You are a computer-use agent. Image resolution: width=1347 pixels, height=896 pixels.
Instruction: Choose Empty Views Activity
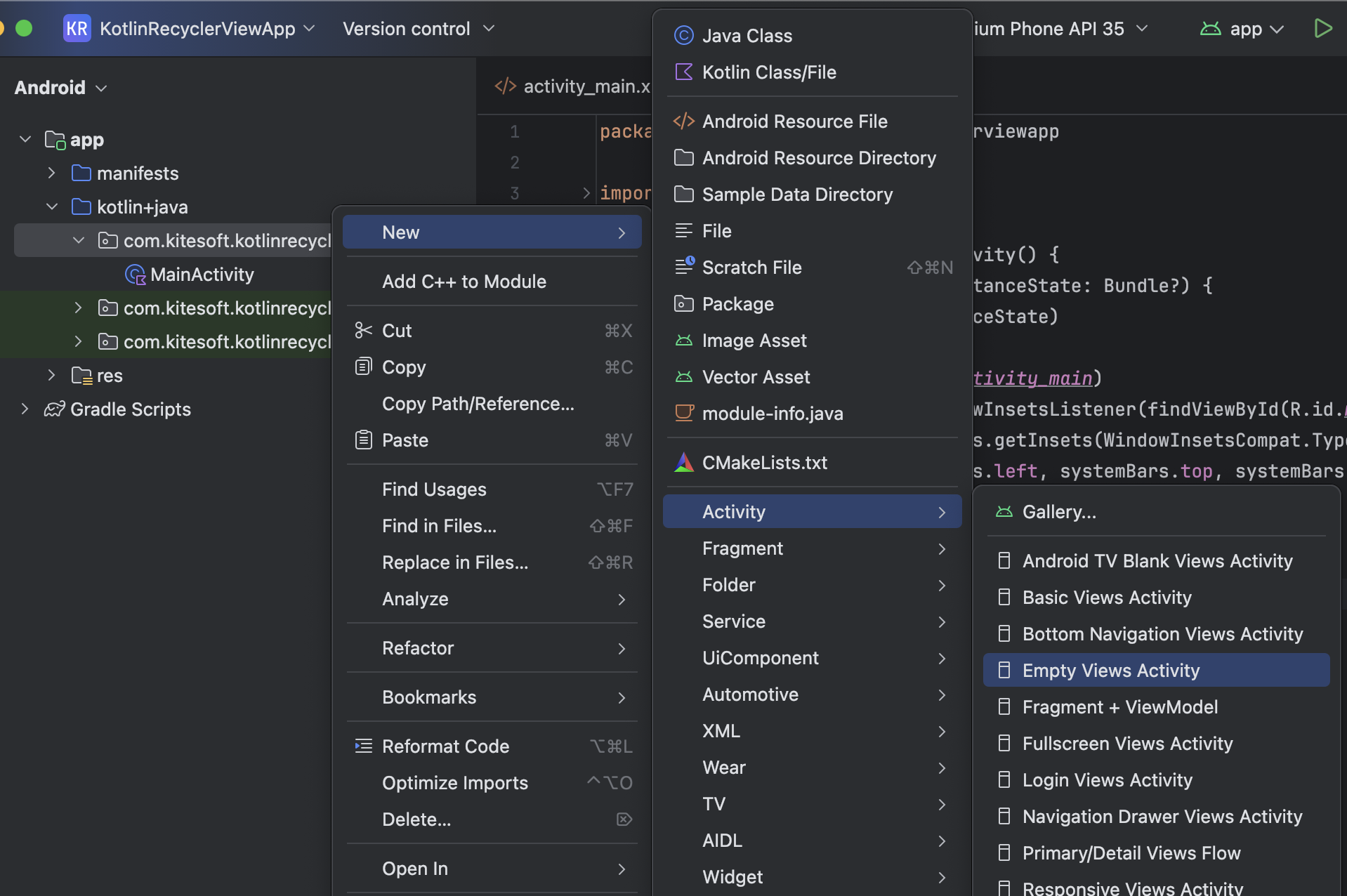(1156, 671)
